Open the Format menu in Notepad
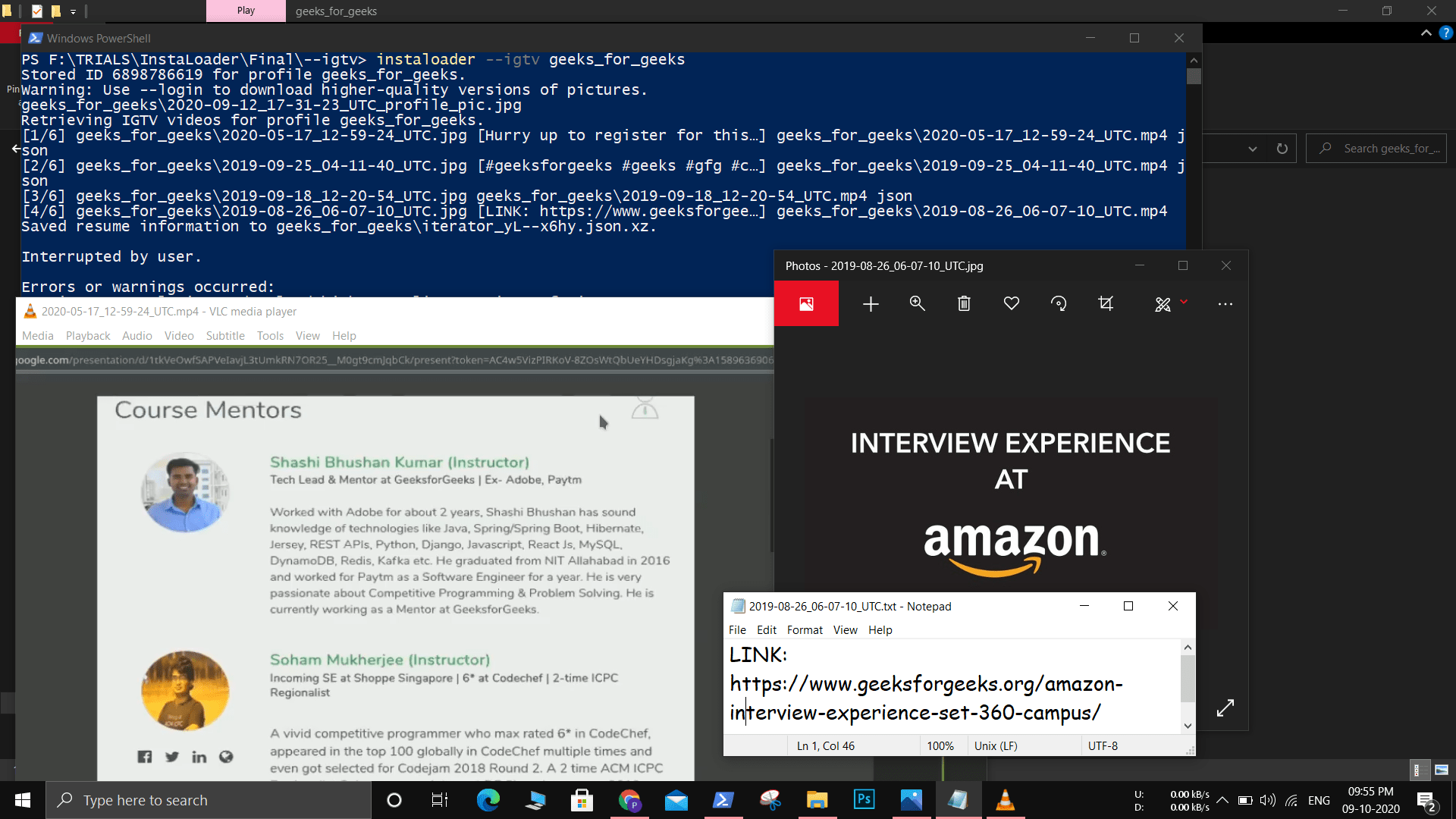 pyautogui.click(x=805, y=629)
